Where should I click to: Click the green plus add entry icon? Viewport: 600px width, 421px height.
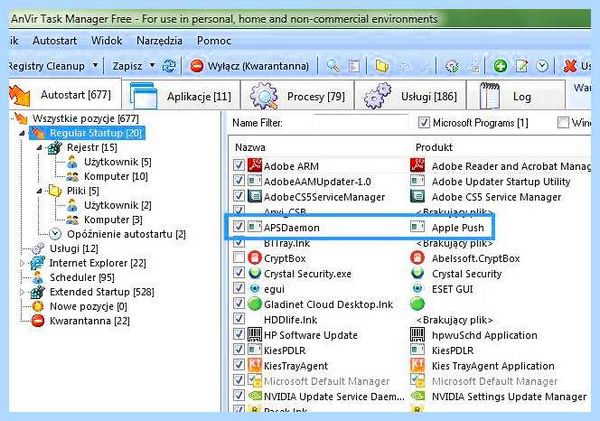(x=500, y=66)
